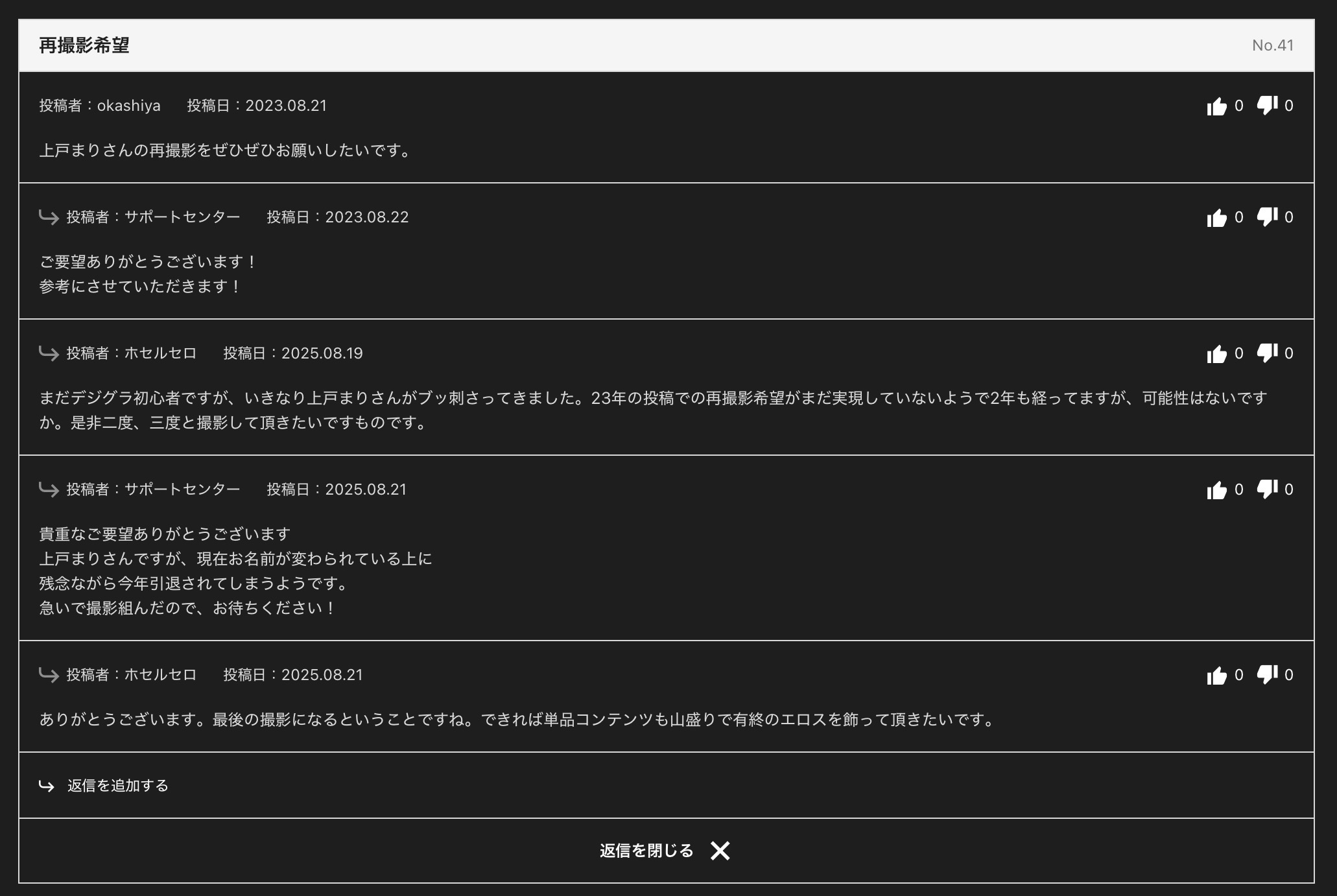Thumbs down the 2023.08.22 support center reply

point(1266,217)
